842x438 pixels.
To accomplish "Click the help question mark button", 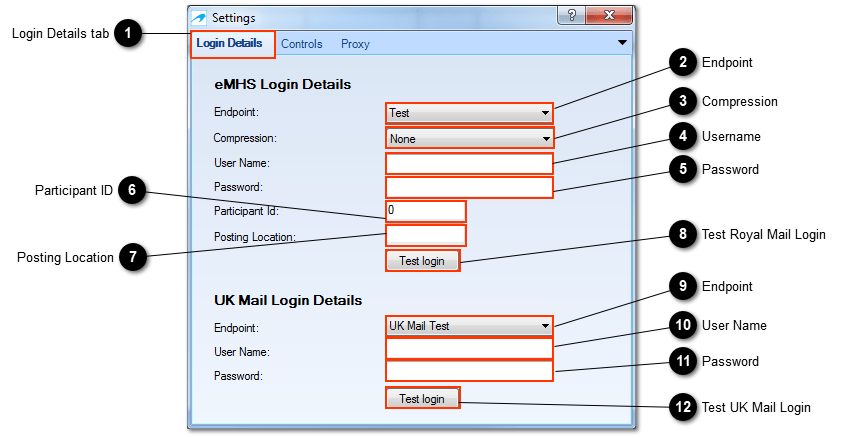I will pyautogui.click(x=572, y=15).
